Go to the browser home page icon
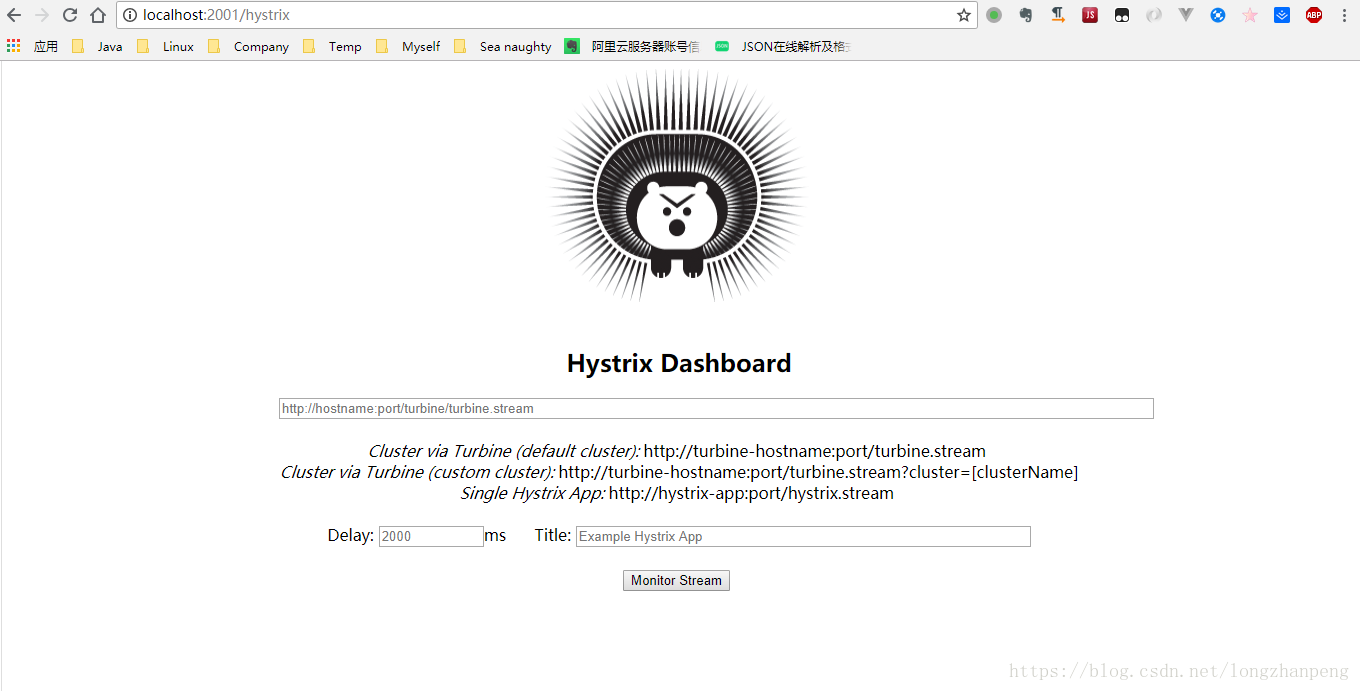This screenshot has height=691, width=1360. coord(98,15)
